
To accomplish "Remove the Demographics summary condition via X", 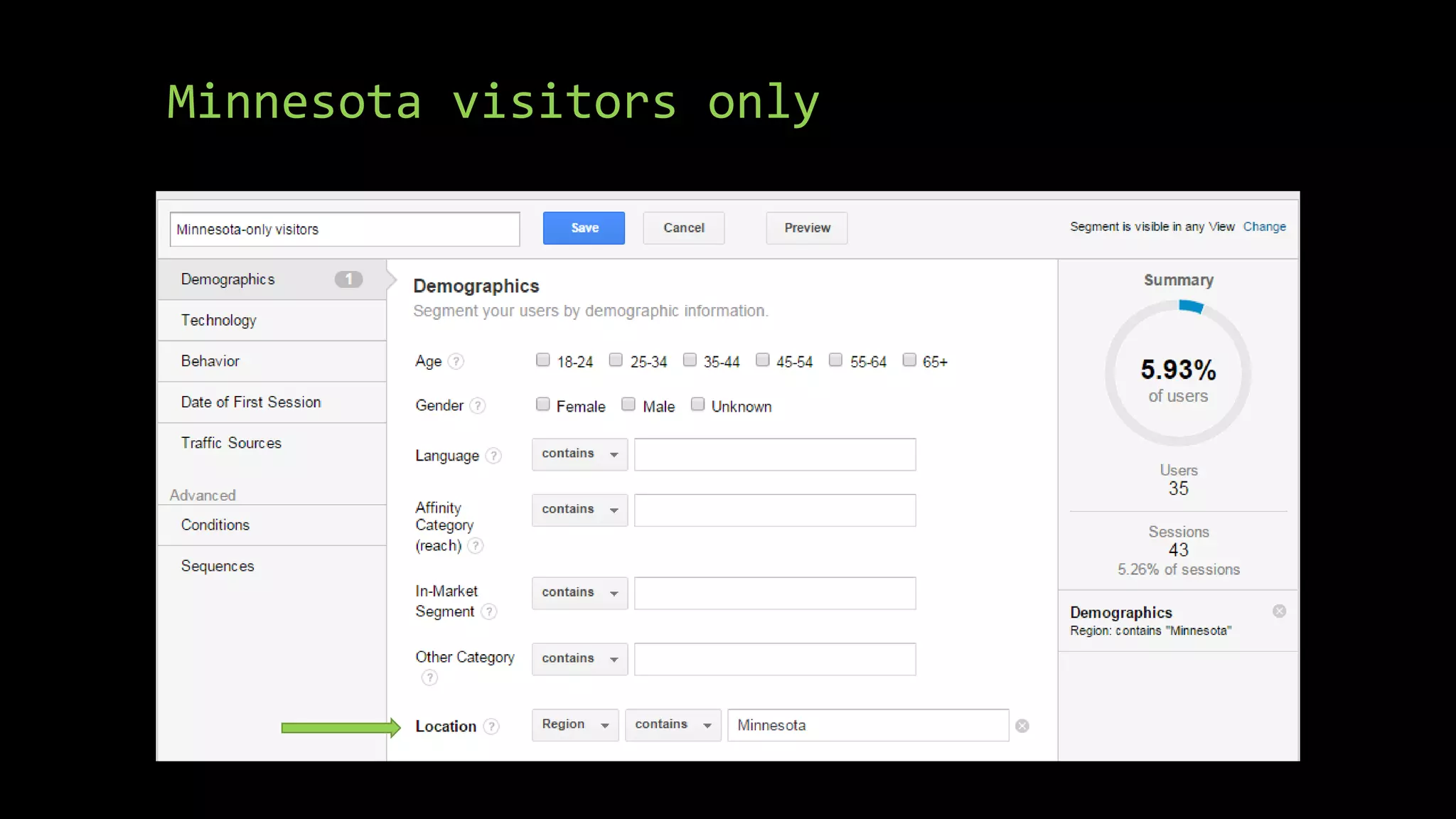I will 1279,611.
